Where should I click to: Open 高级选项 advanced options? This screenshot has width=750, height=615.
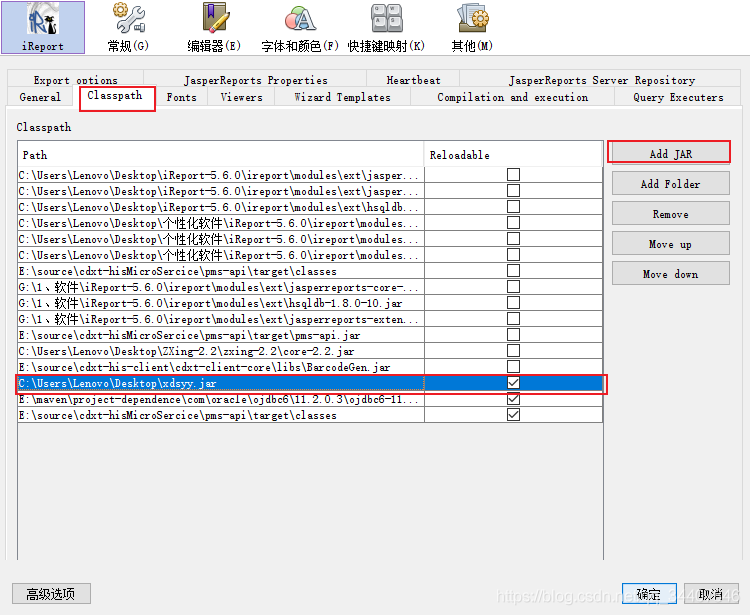coord(51,594)
